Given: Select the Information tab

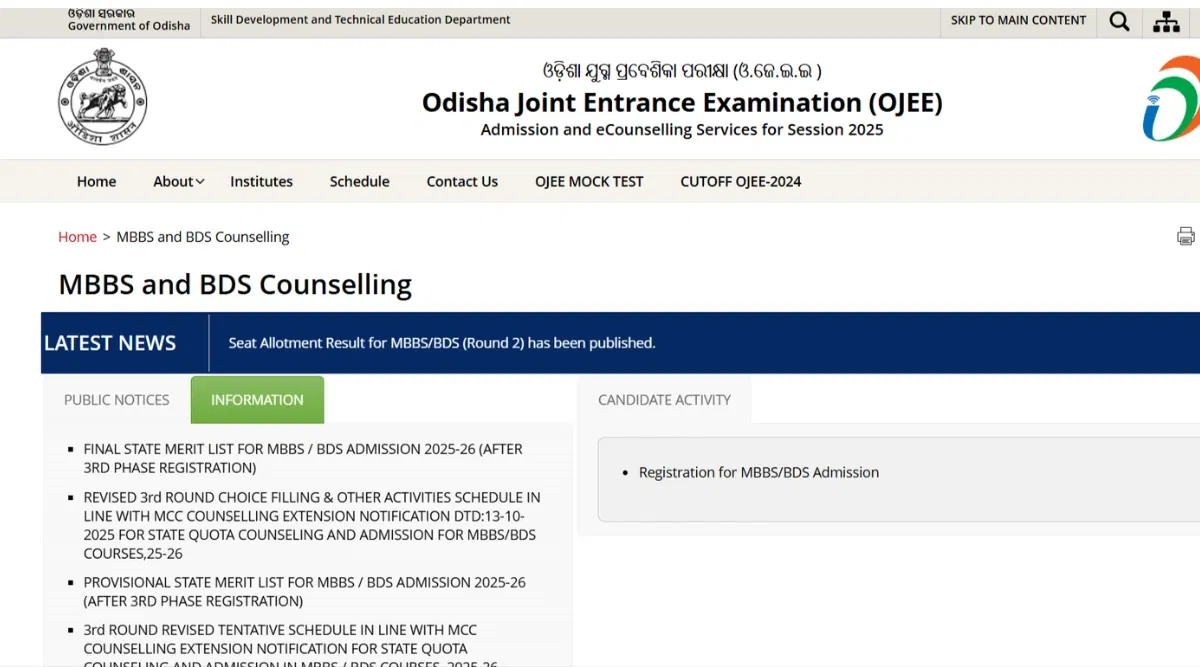Looking at the screenshot, I should coord(257,400).
